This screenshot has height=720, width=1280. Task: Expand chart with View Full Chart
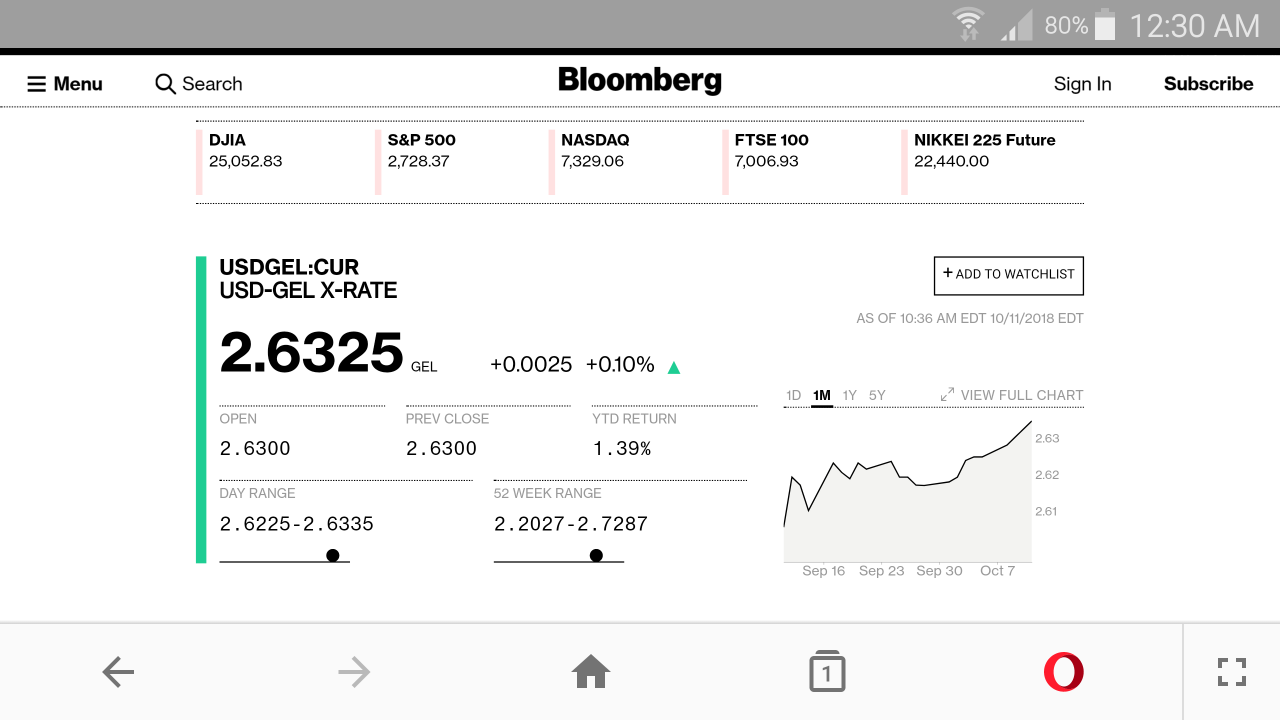(1012, 395)
